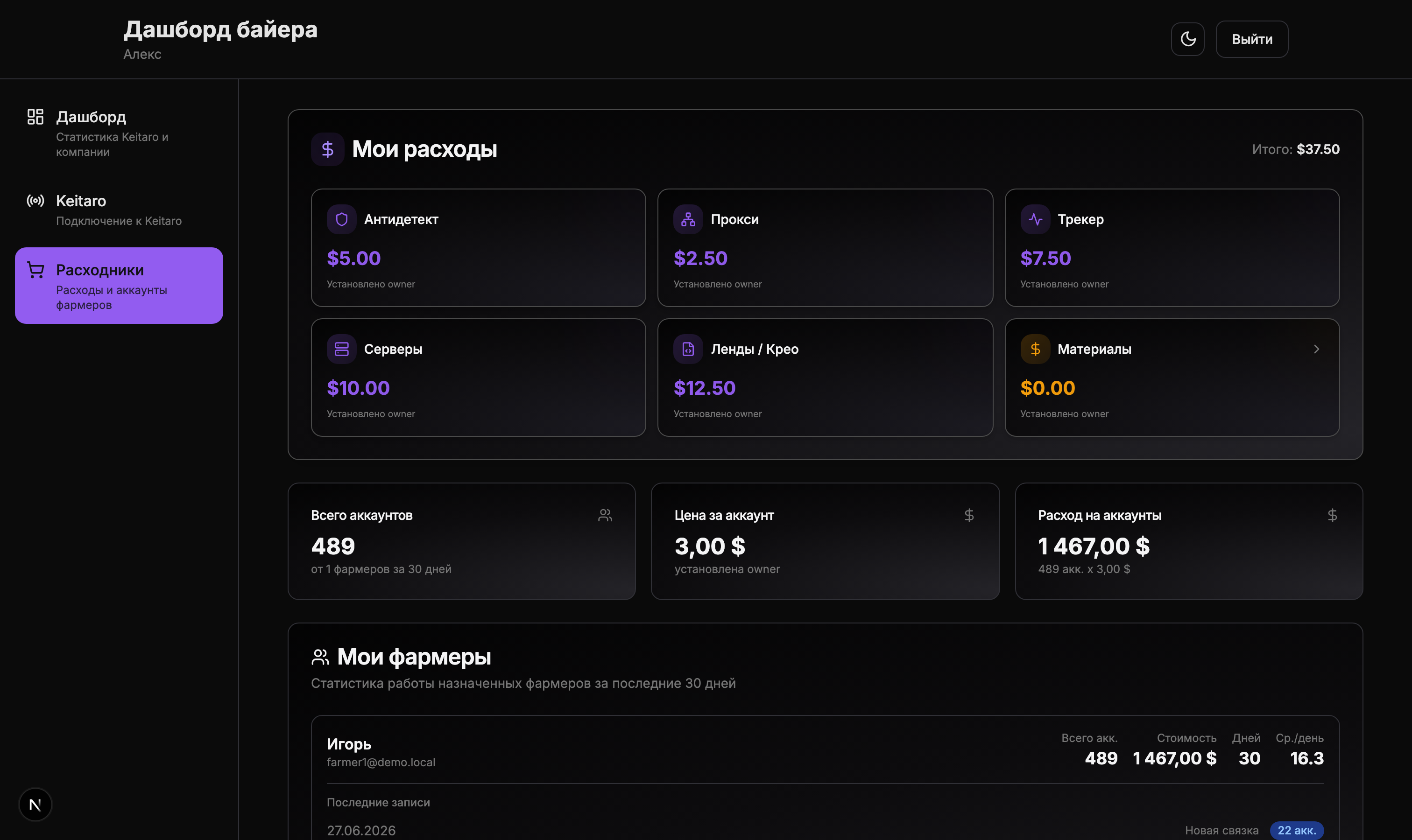
Task: Click от 1 фармеров за 30 дней note
Action: pyautogui.click(x=381, y=569)
